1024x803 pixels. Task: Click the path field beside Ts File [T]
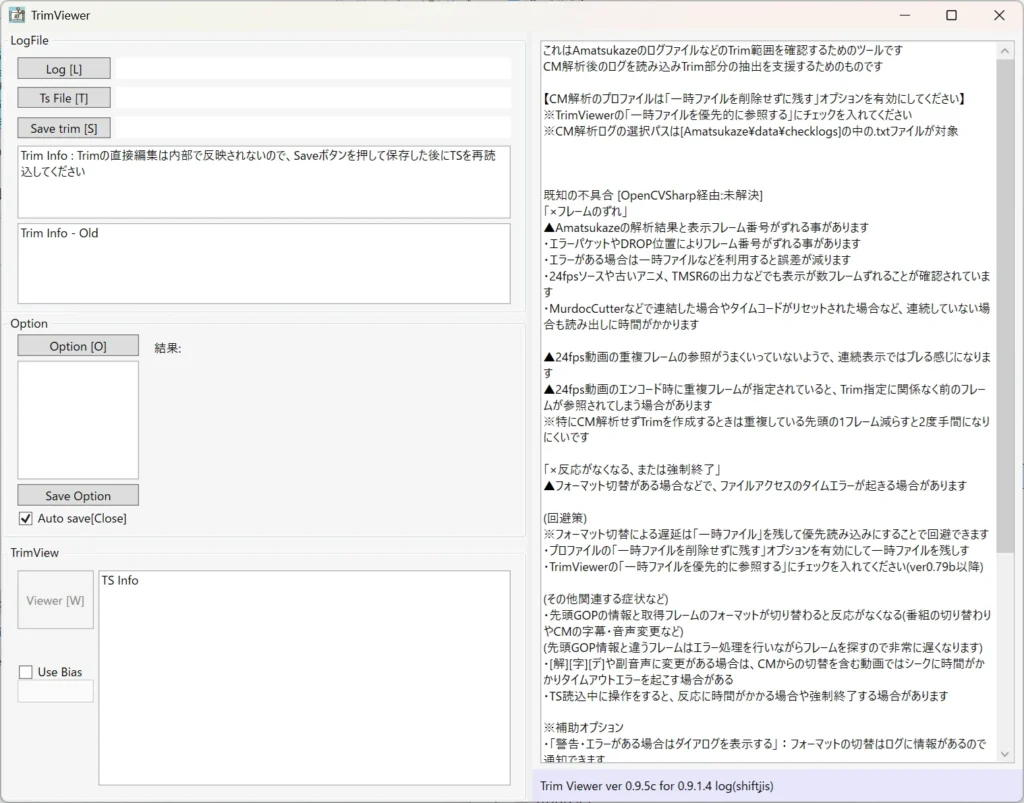click(x=313, y=98)
